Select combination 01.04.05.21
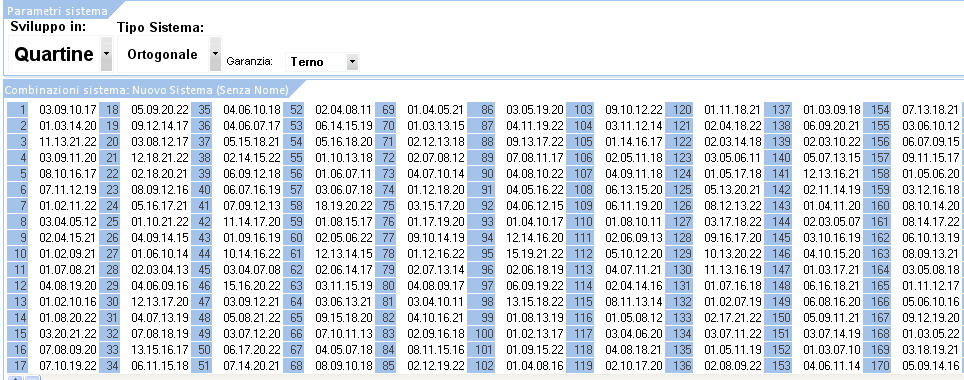 click(x=436, y=110)
